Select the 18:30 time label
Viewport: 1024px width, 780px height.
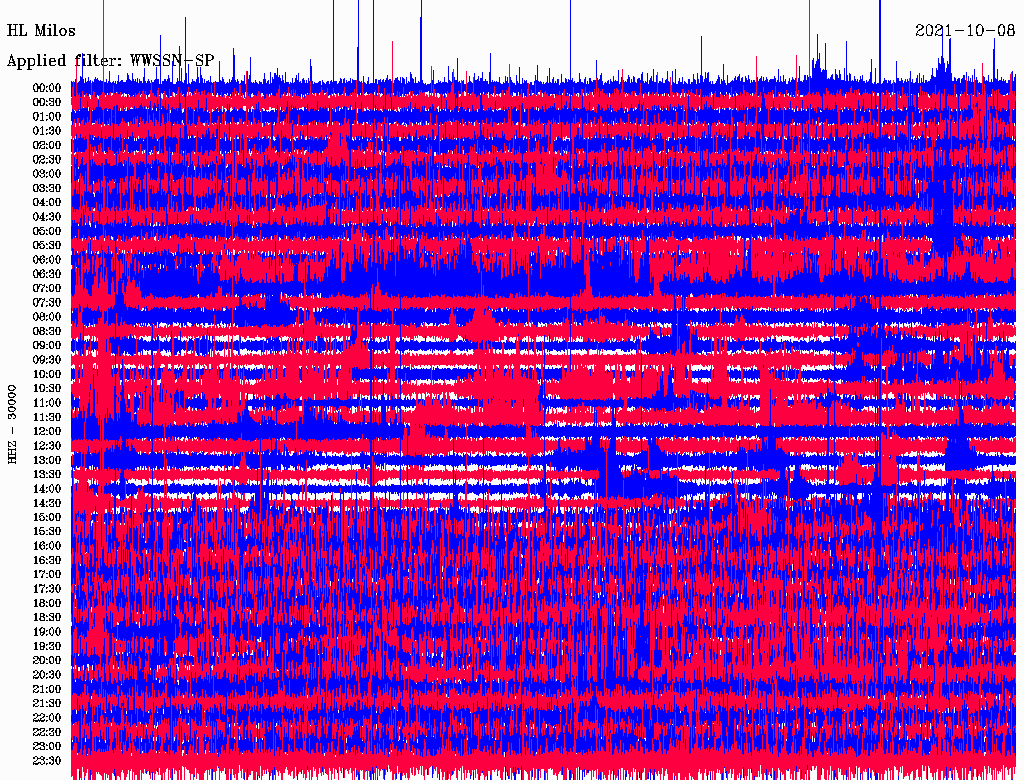pyautogui.click(x=47, y=617)
